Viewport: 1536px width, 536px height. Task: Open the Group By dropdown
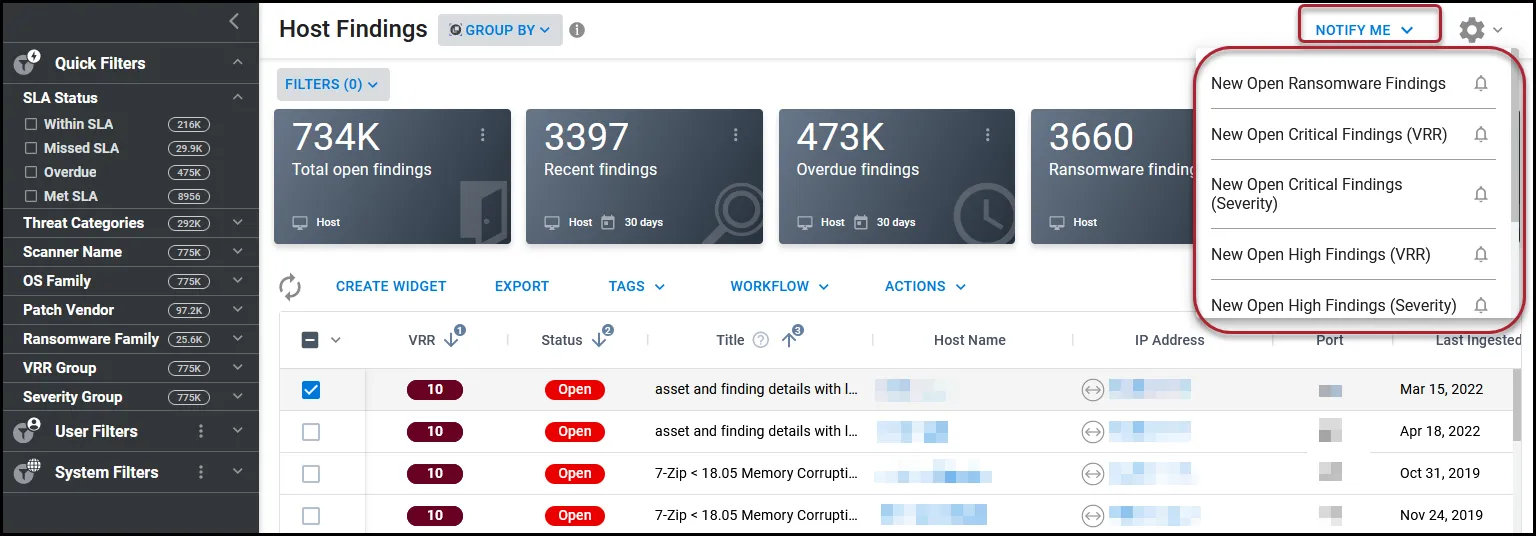click(x=500, y=30)
